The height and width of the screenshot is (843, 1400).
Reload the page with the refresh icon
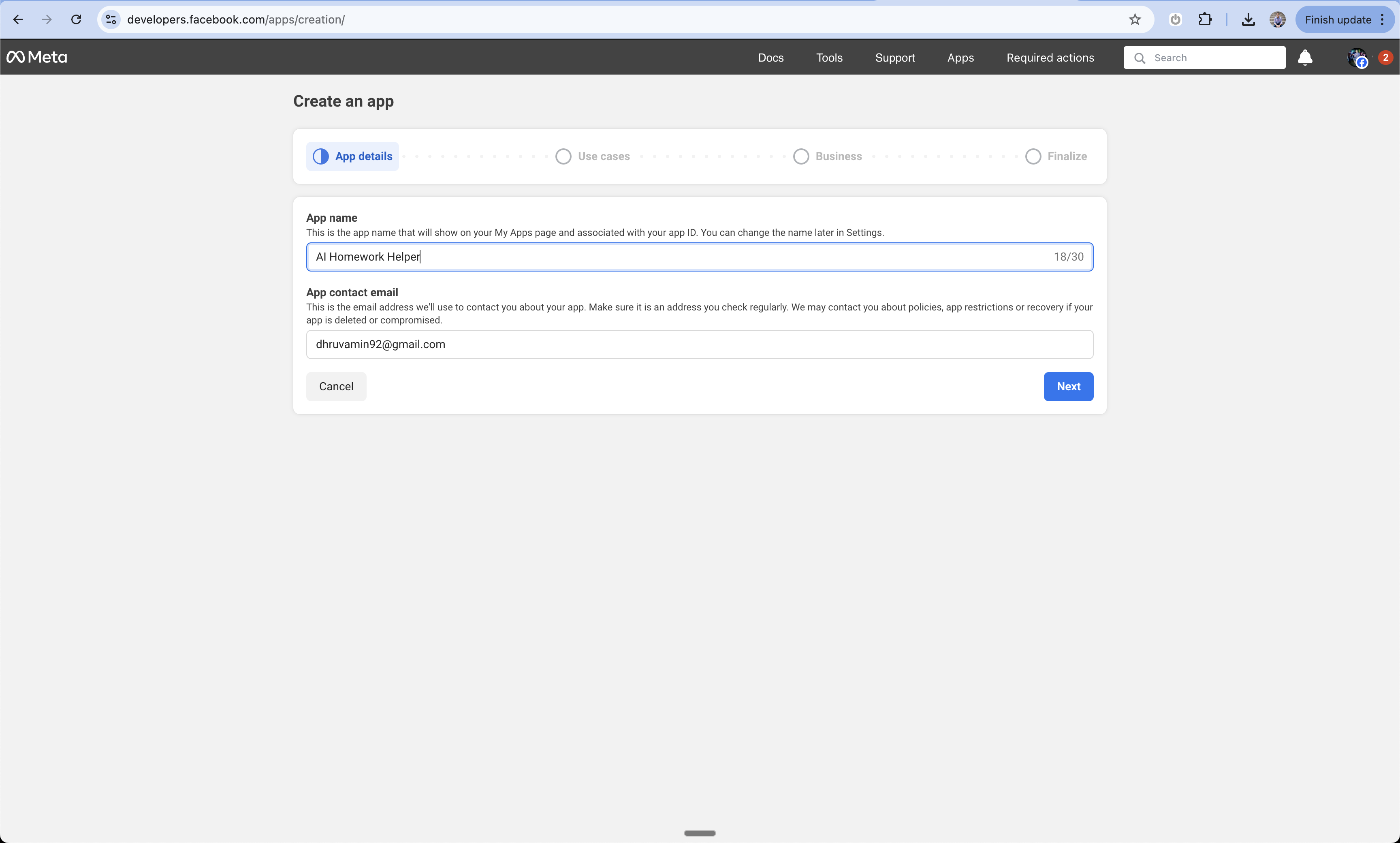point(76,20)
